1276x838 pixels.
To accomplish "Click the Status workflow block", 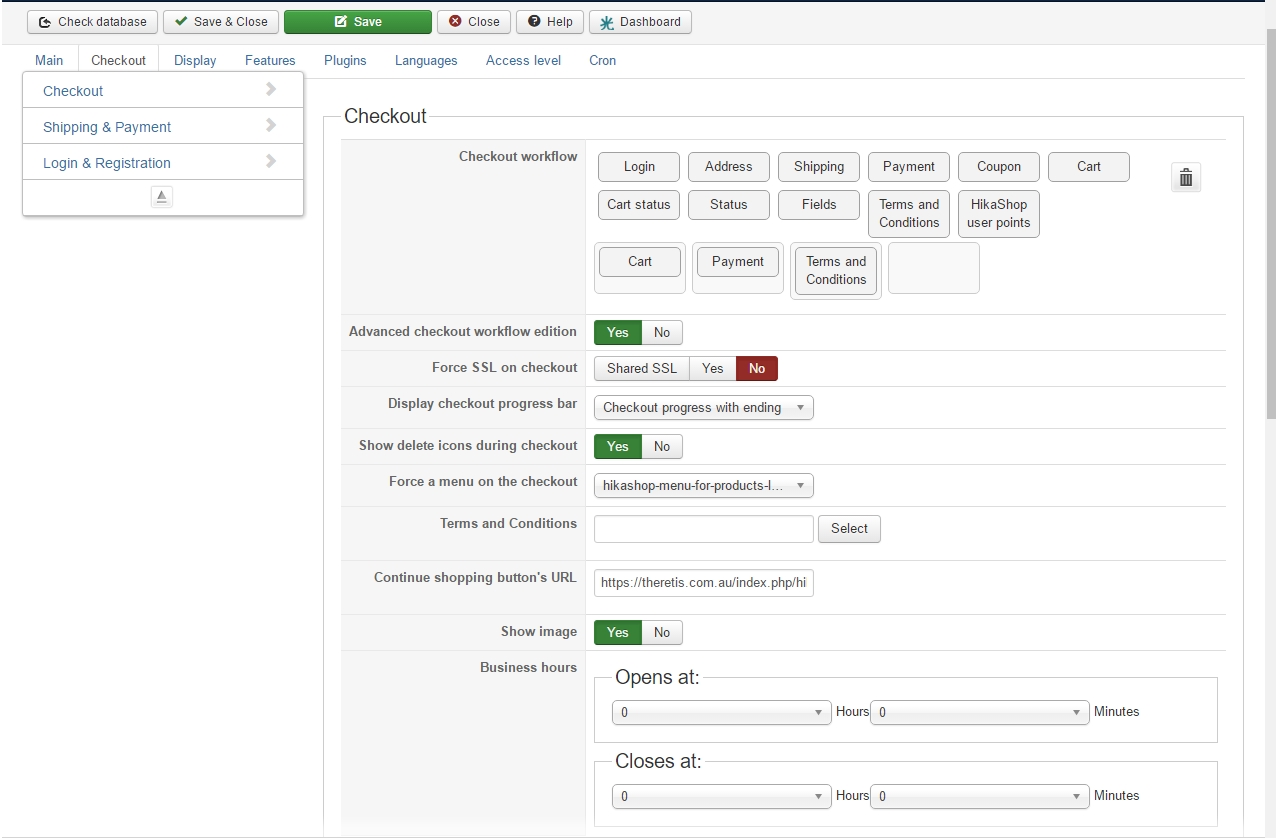I will [x=729, y=205].
